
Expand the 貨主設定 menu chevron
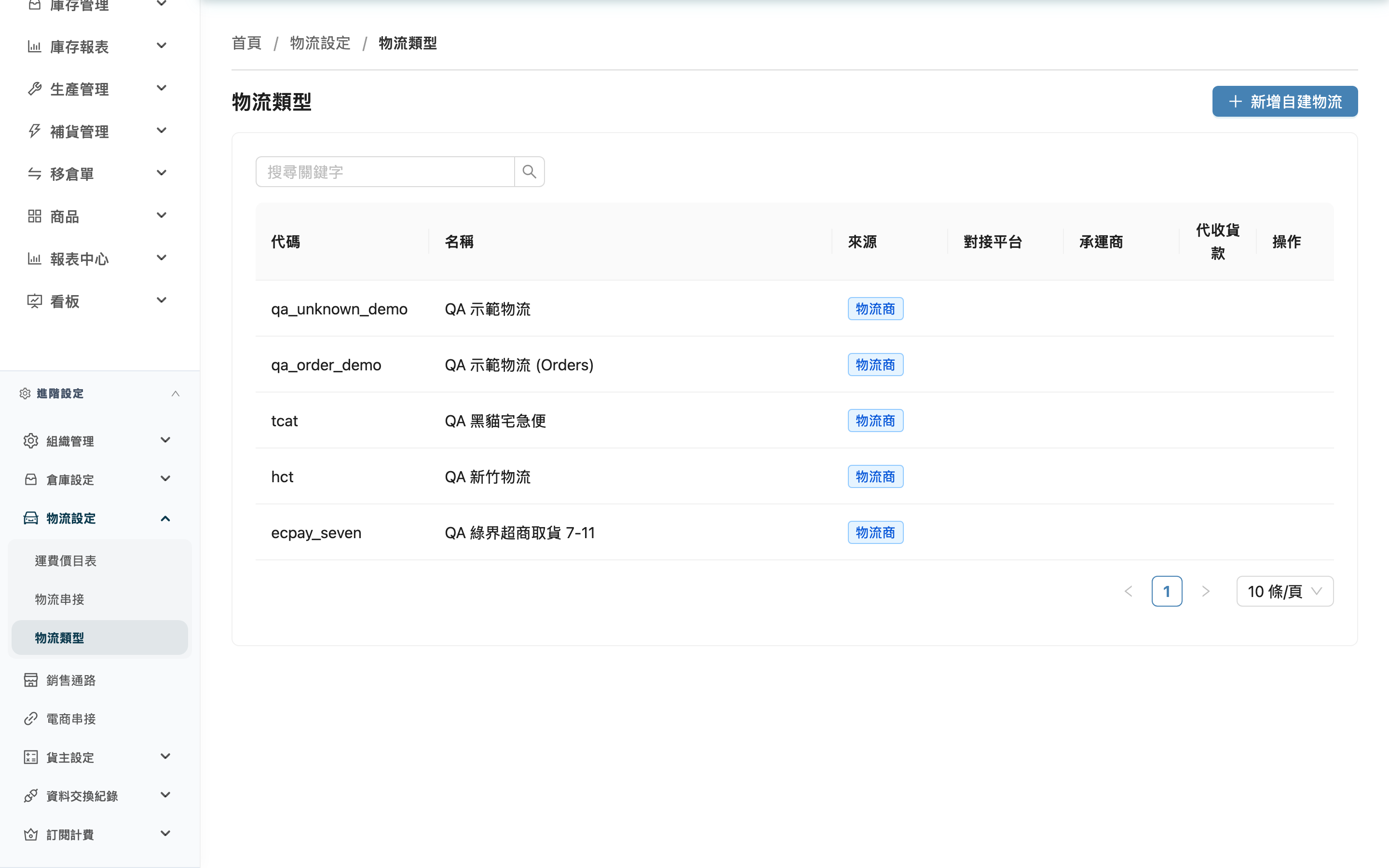[x=165, y=757]
